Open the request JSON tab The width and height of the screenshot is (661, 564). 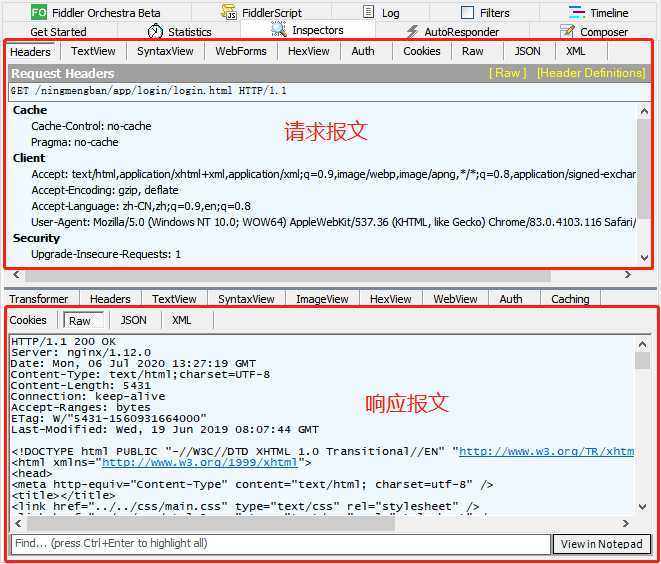527,51
